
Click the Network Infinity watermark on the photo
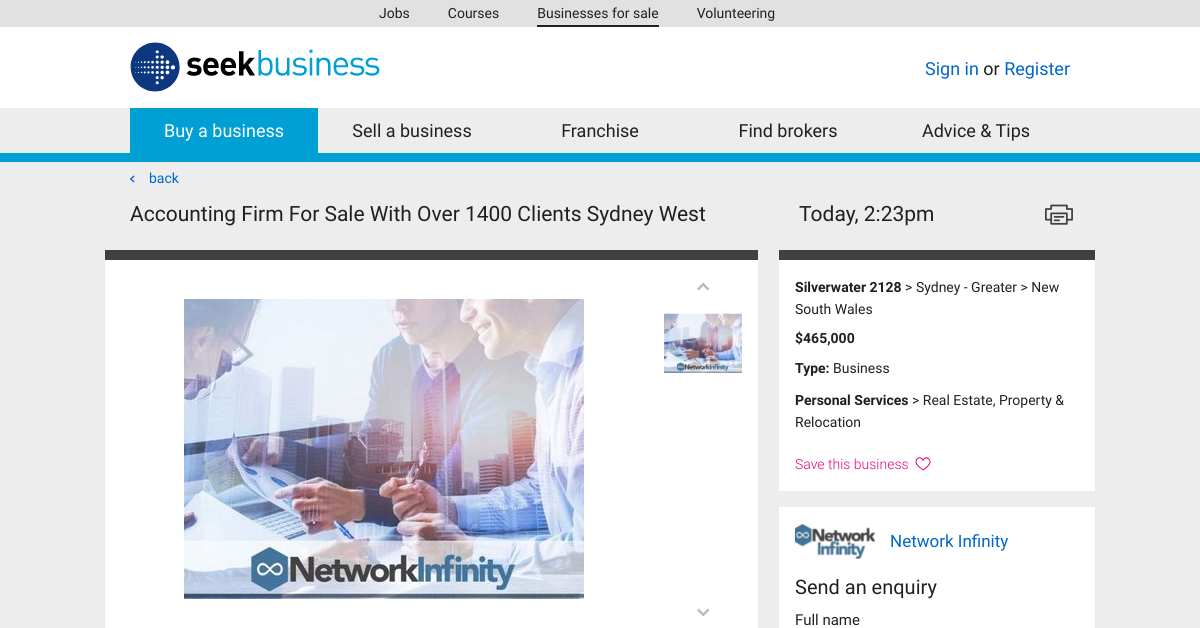click(x=383, y=570)
